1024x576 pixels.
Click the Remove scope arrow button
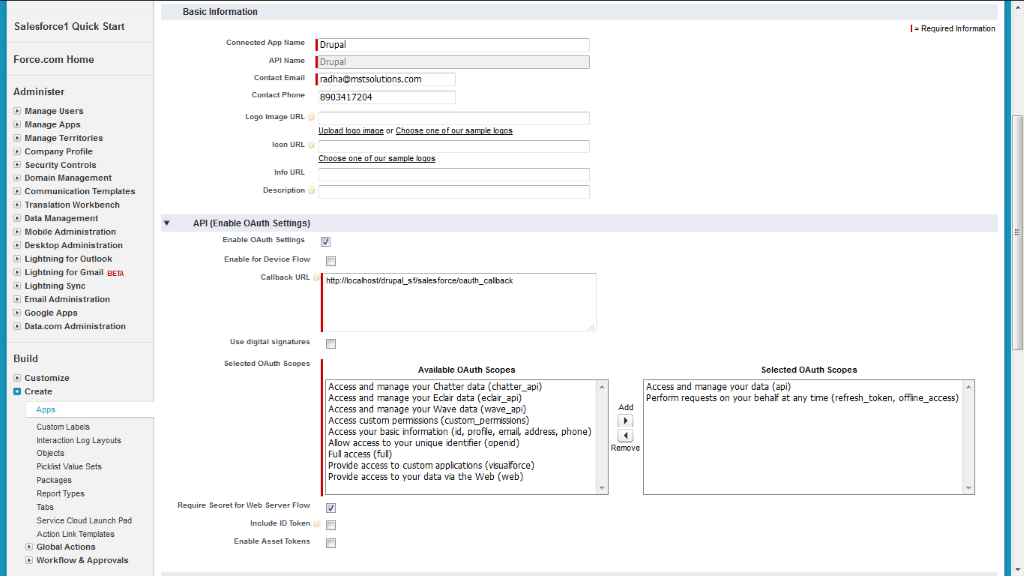tap(625, 436)
